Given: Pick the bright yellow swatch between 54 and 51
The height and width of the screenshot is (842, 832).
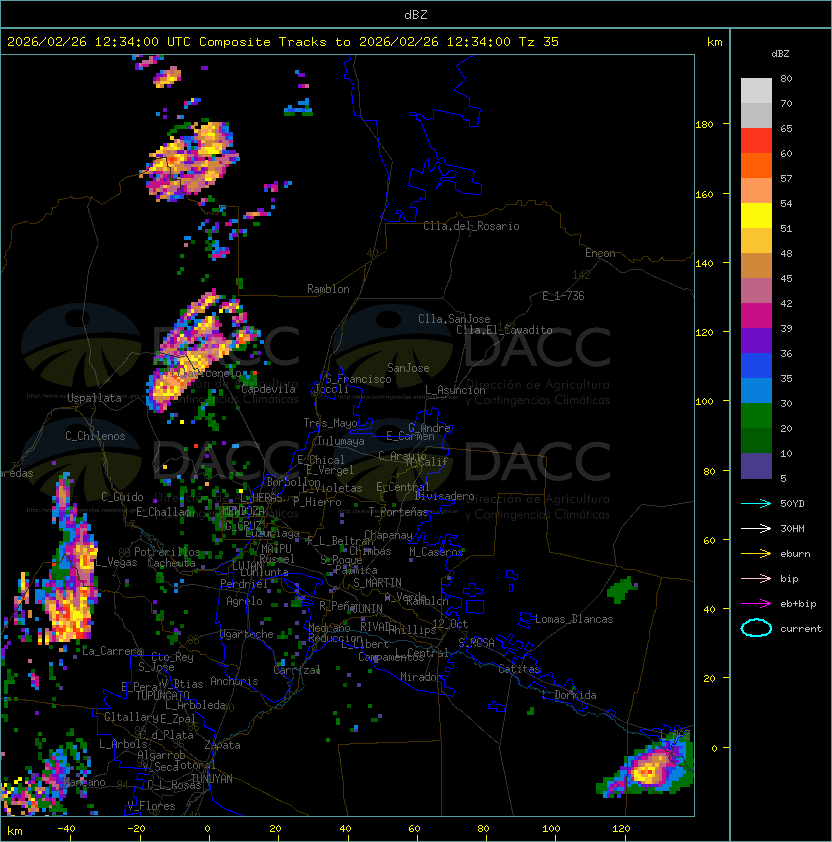Looking at the screenshot, I should pyautogui.click(x=756, y=215).
